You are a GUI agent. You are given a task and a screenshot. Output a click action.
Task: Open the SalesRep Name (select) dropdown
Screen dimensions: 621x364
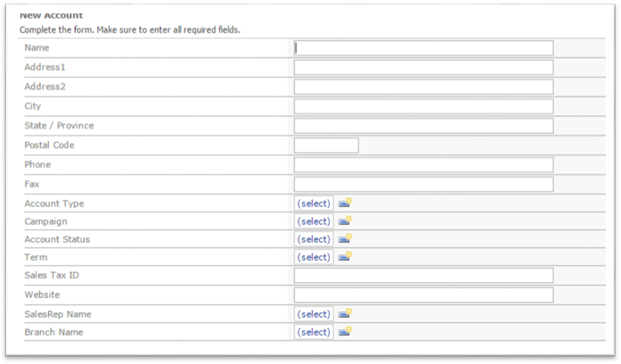314,314
